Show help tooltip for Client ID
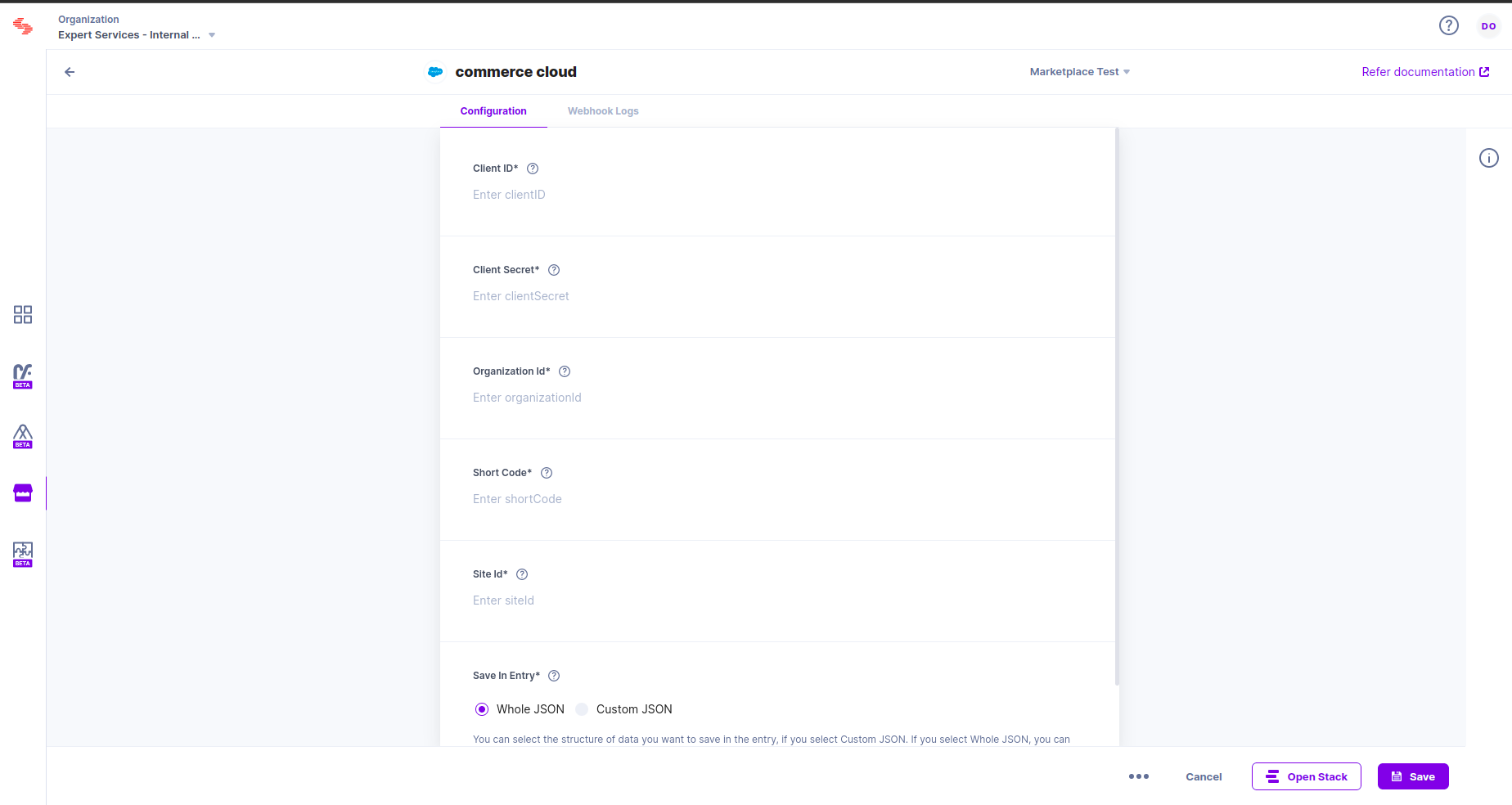This screenshot has height=805, width=1512. click(x=533, y=169)
